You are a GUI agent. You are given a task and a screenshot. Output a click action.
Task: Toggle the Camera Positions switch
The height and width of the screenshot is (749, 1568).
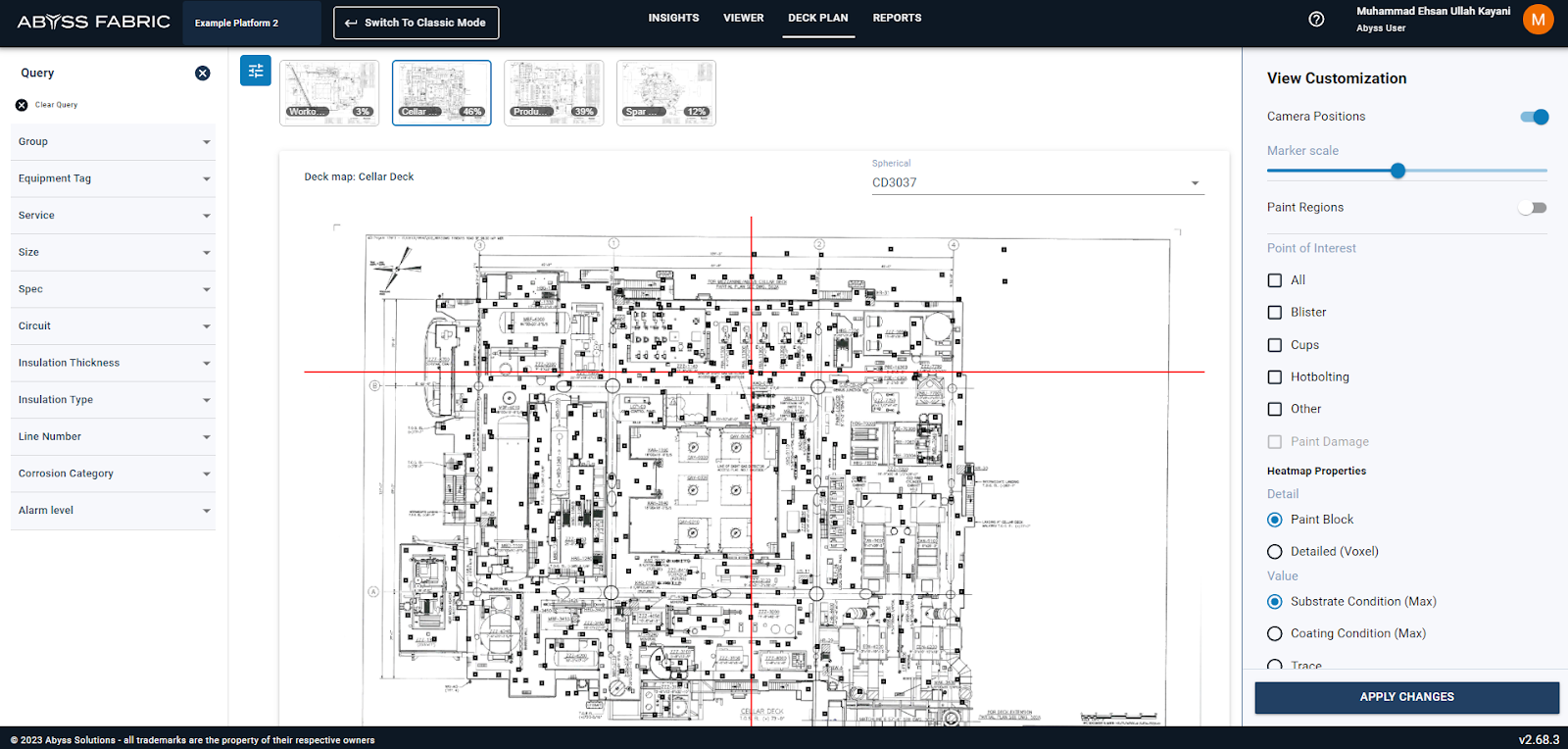coord(1534,117)
